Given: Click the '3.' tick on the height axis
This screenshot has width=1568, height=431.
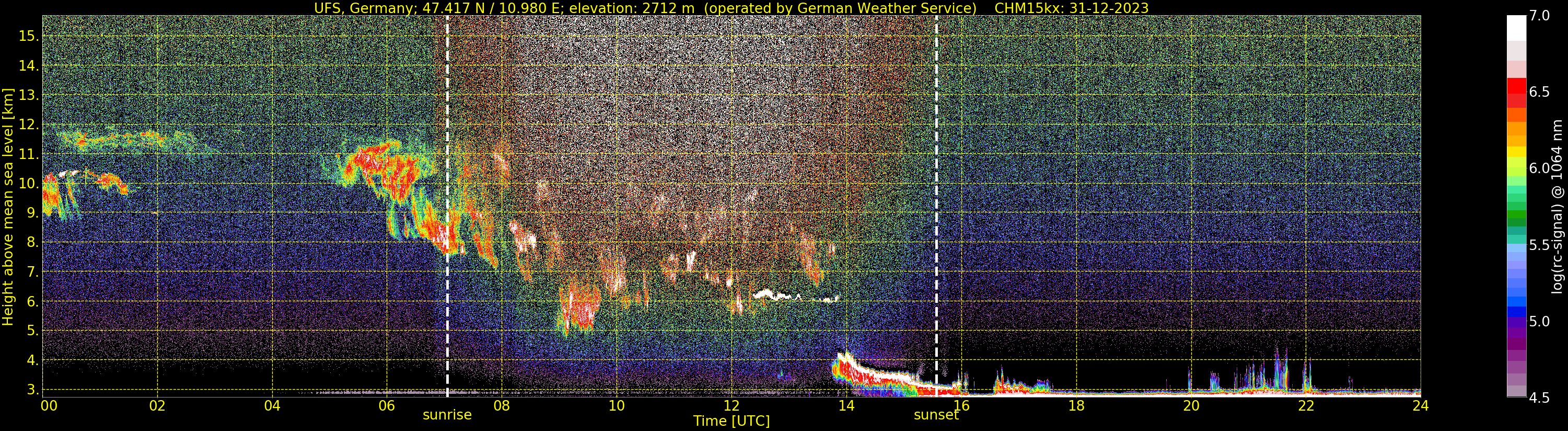Looking at the screenshot, I should [33, 390].
